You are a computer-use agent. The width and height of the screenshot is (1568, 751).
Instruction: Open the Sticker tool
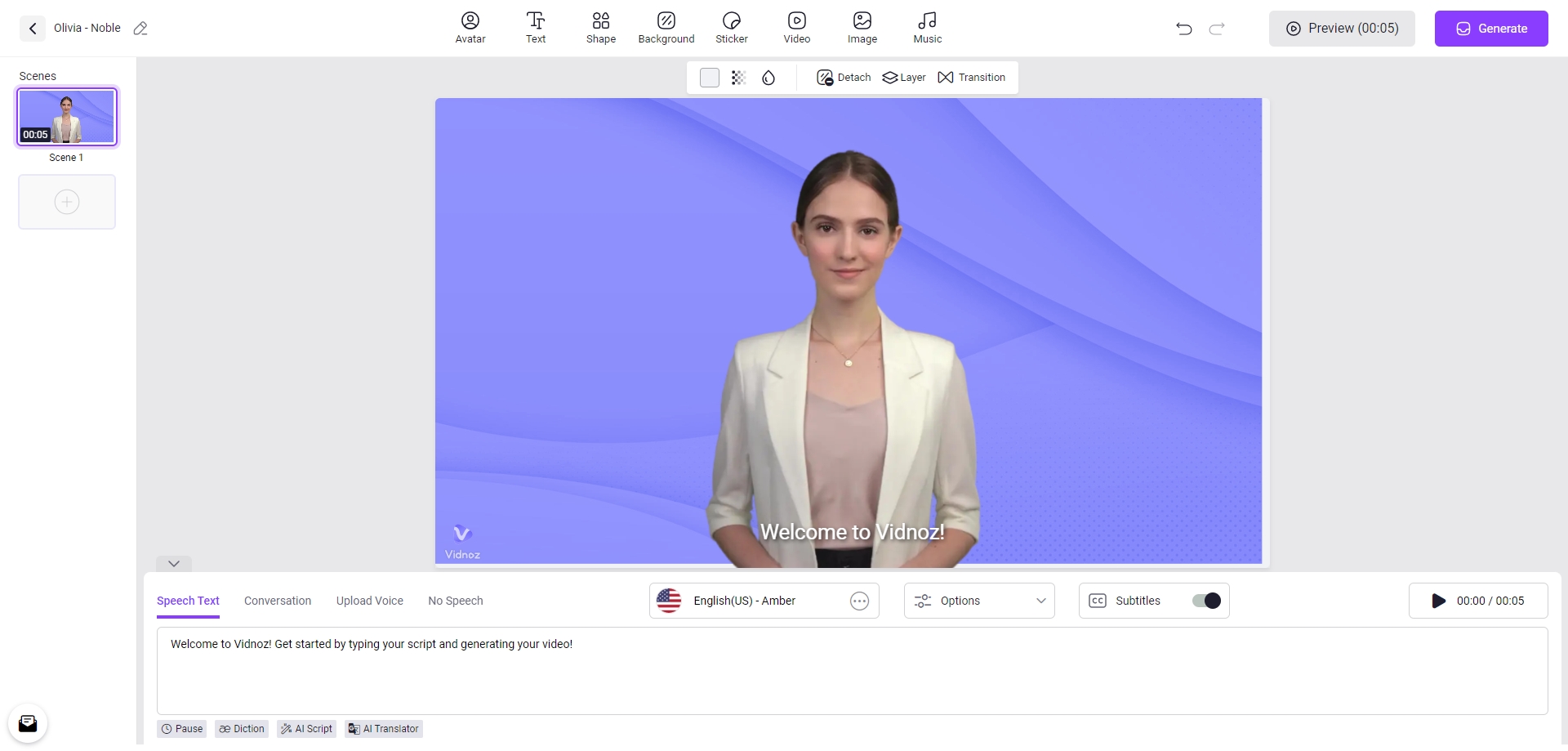pos(732,28)
